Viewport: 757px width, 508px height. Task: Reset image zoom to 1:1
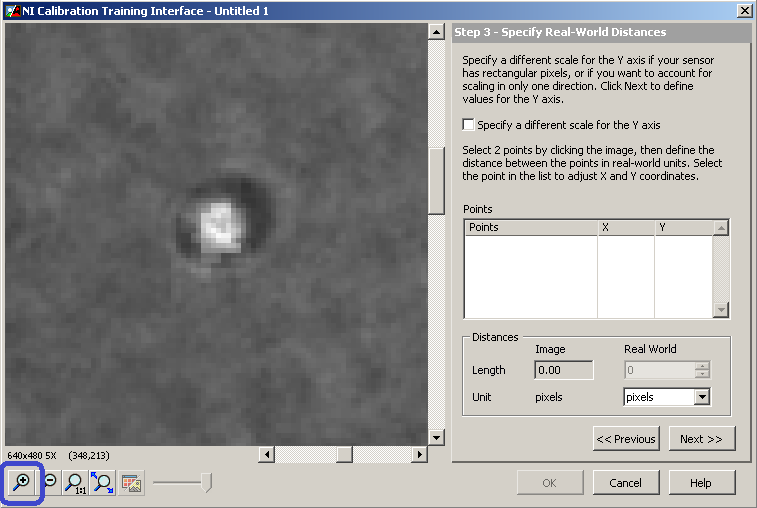click(x=75, y=482)
